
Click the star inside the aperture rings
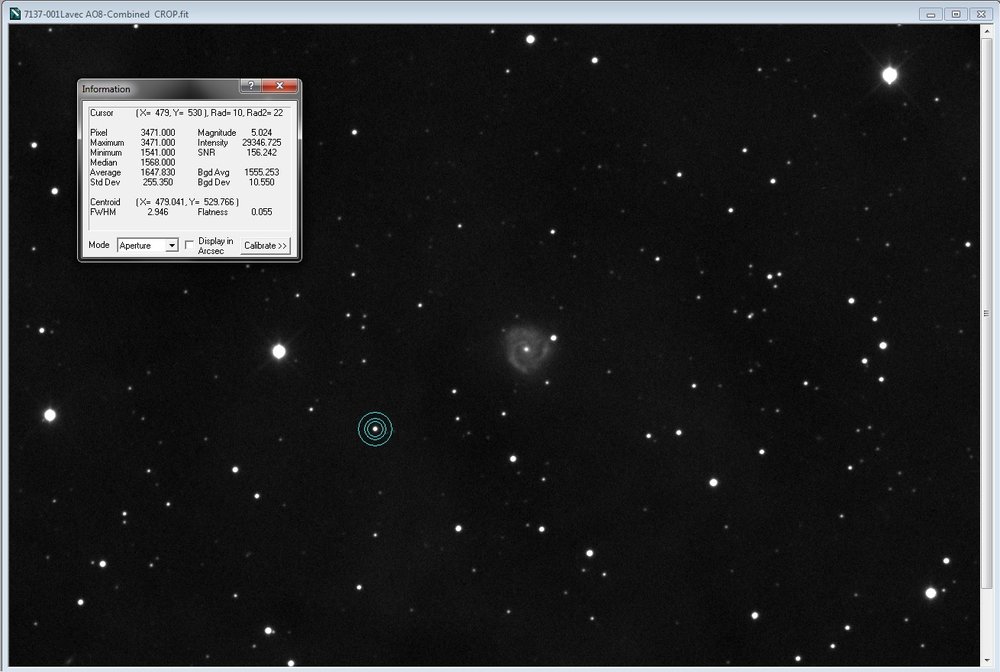[375, 429]
